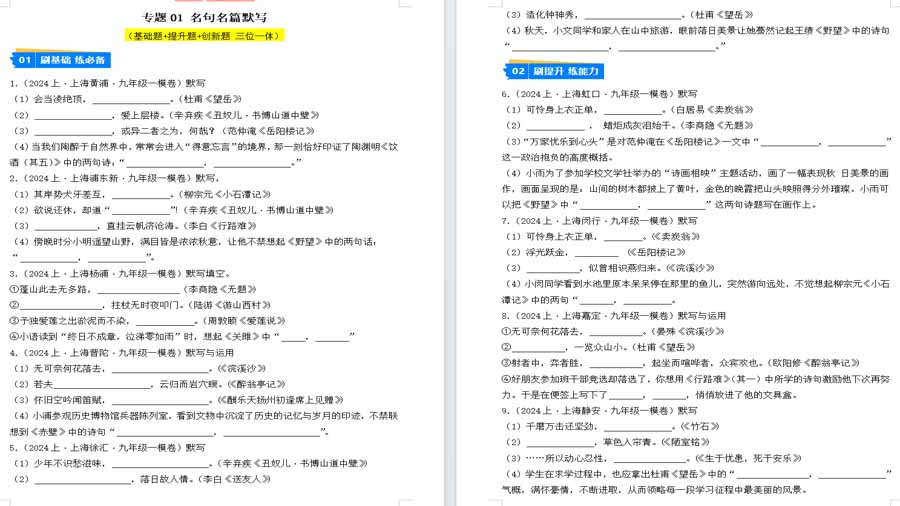Click the phrase "一览众山小"

pyautogui.click(x=598, y=347)
